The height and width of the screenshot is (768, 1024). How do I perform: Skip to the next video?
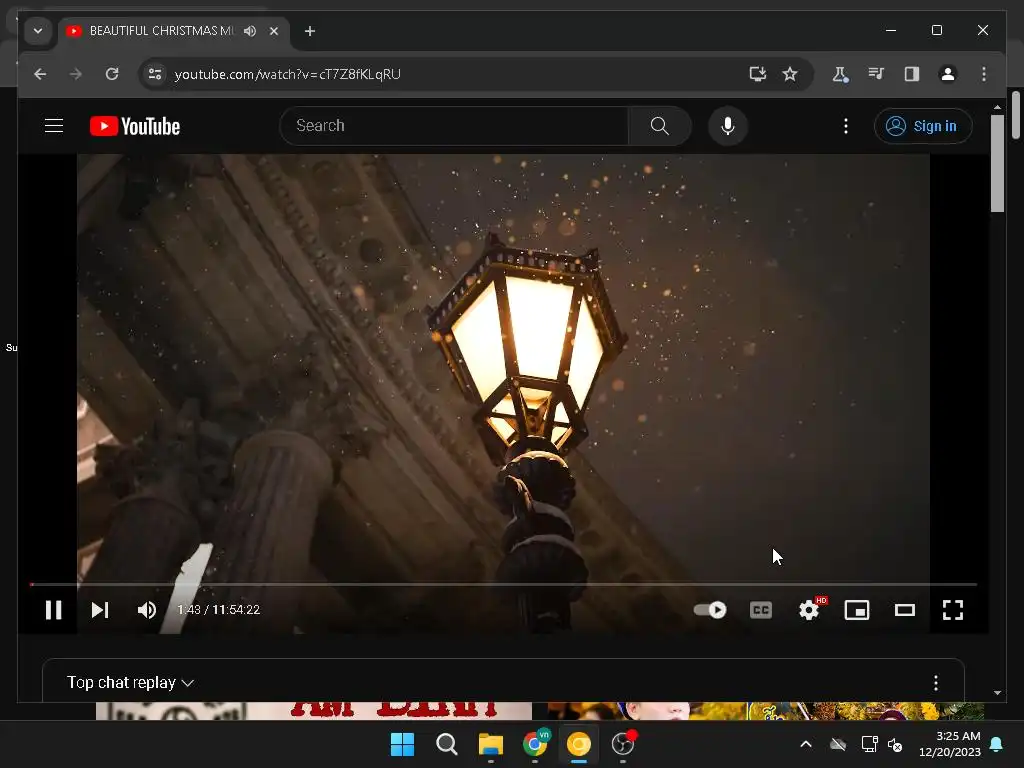pos(100,610)
